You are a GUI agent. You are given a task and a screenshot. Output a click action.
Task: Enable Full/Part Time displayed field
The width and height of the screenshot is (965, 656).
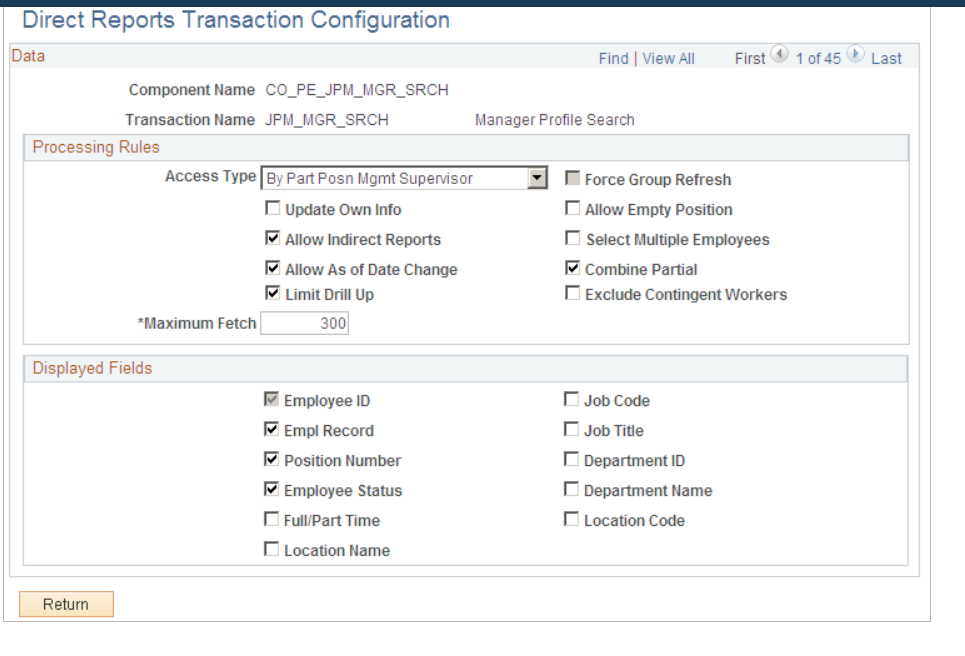pyautogui.click(x=271, y=520)
